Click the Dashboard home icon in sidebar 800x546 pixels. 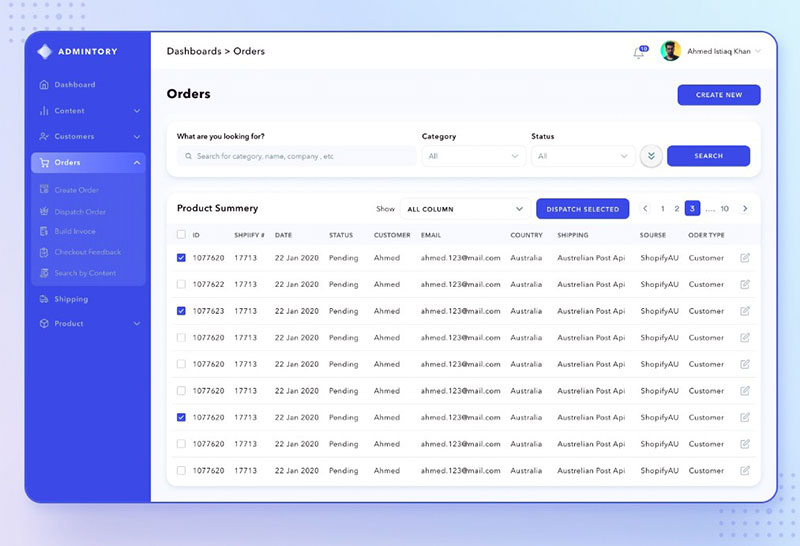[x=44, y=85]
